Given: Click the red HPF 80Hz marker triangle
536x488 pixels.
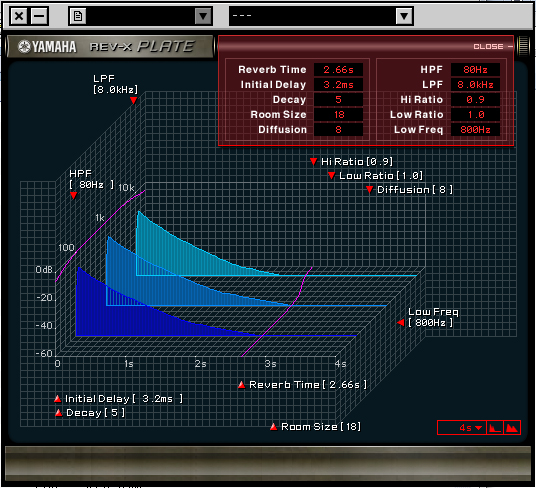Looking at the screenshot, I should pyautogui.click(x=73, y=195).
